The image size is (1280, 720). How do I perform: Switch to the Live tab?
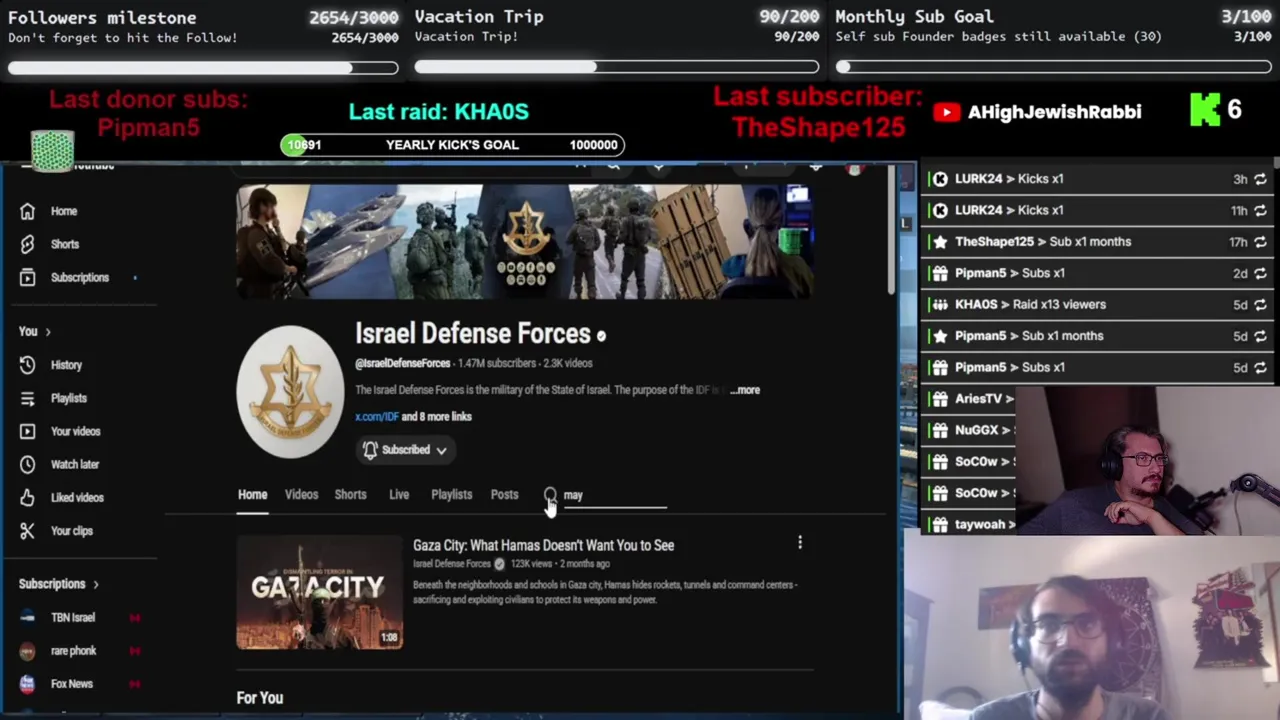[399, 495]
